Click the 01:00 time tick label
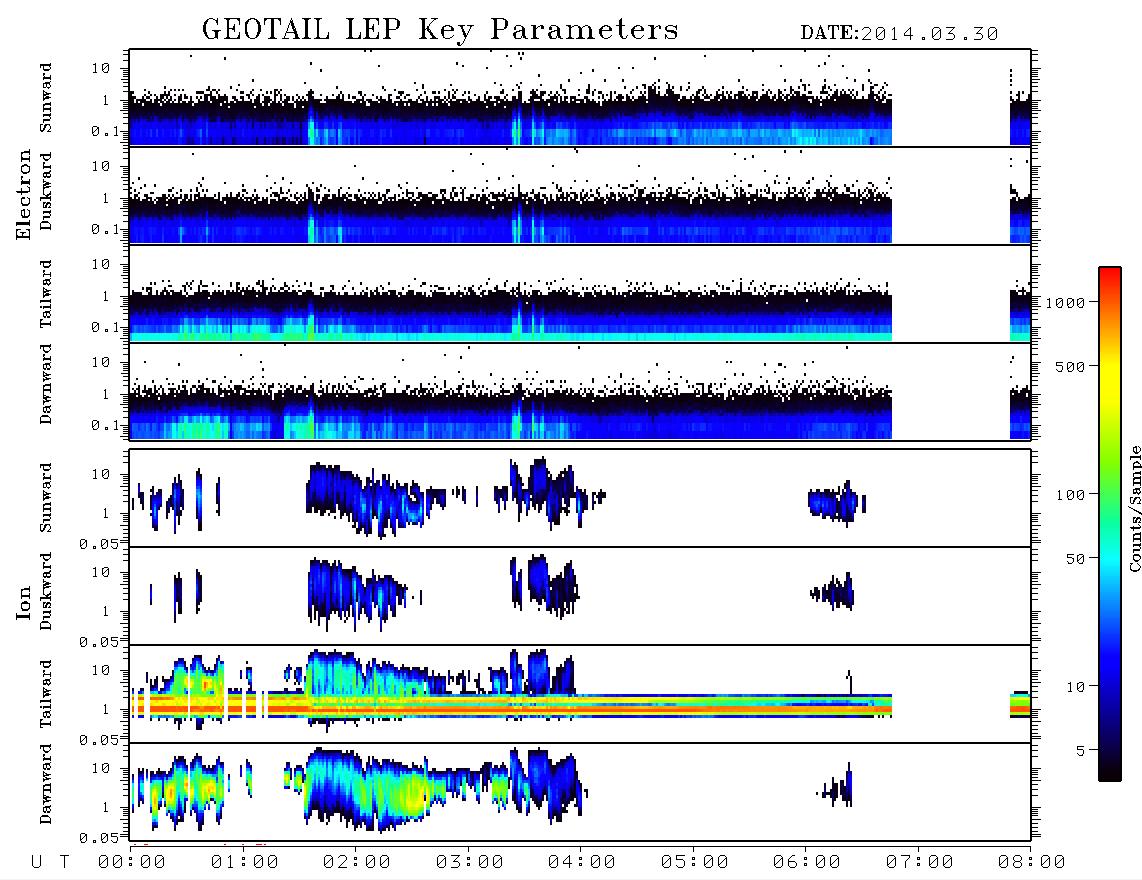1142x880 pixels. point(245,862)
